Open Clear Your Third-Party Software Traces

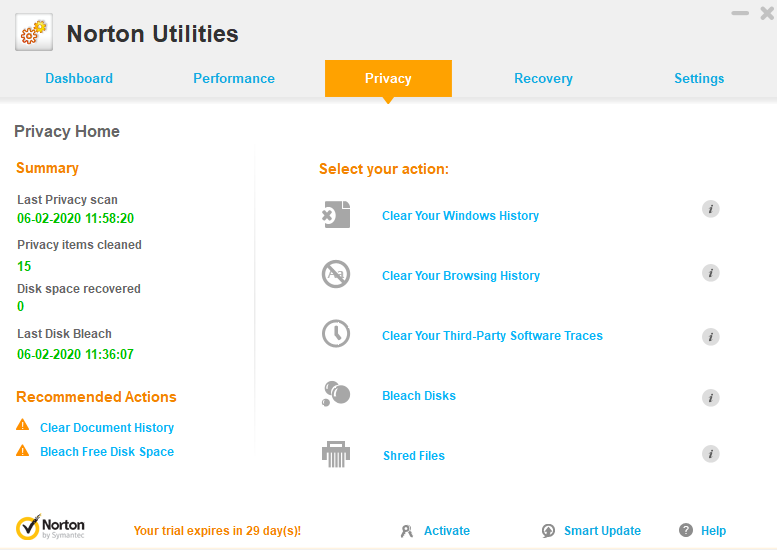[492, 335]
